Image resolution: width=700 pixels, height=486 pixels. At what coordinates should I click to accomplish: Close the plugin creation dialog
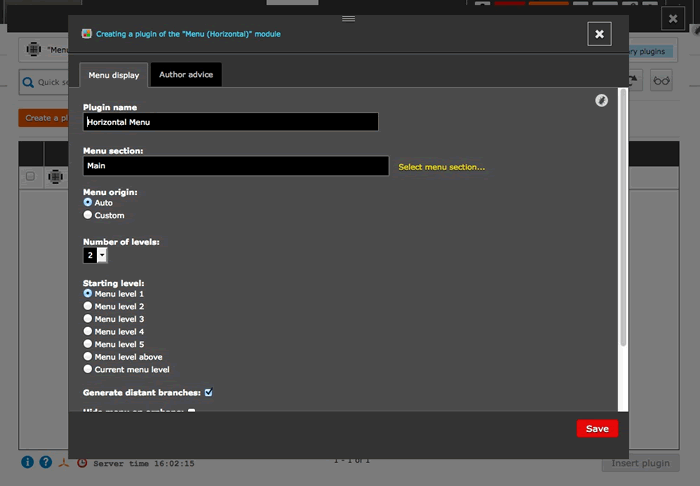pos(599,34)
